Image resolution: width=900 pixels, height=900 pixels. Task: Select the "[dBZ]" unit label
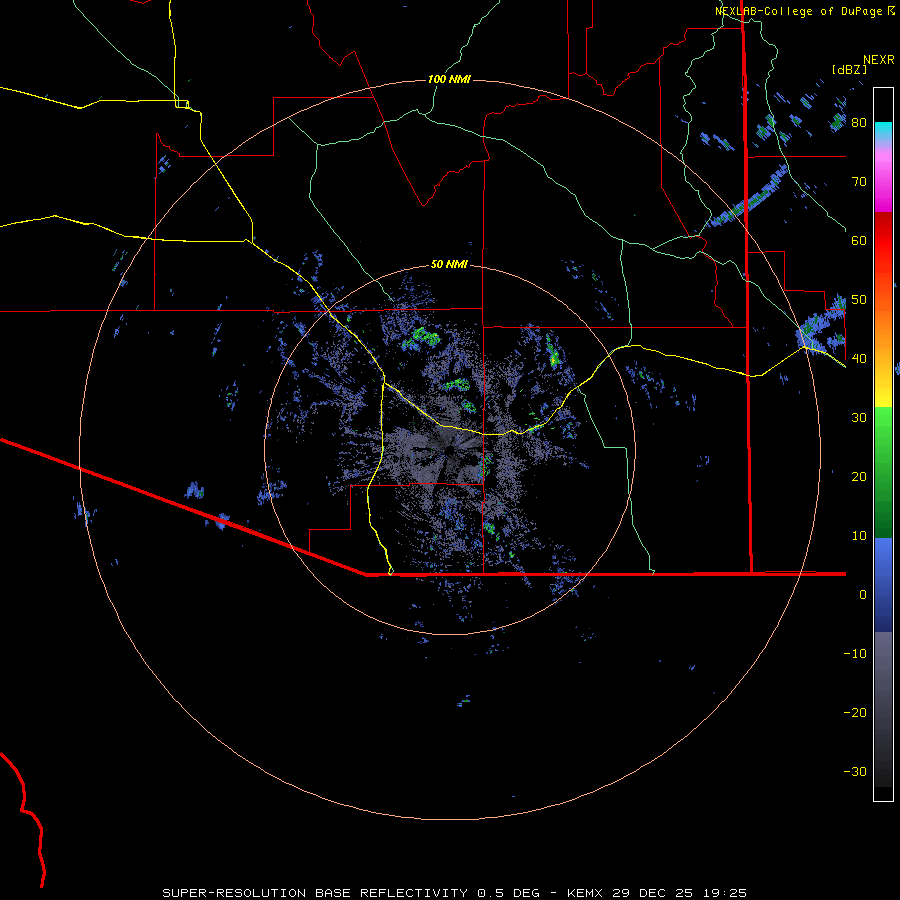(849, 69)
